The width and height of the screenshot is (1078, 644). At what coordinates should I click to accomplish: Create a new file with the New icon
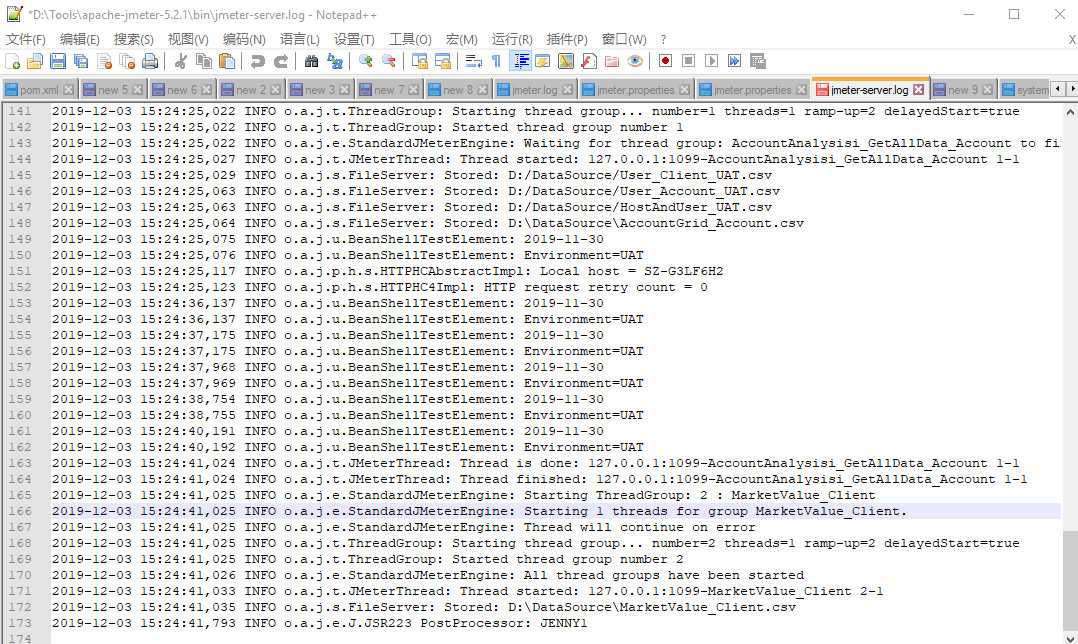12,61
